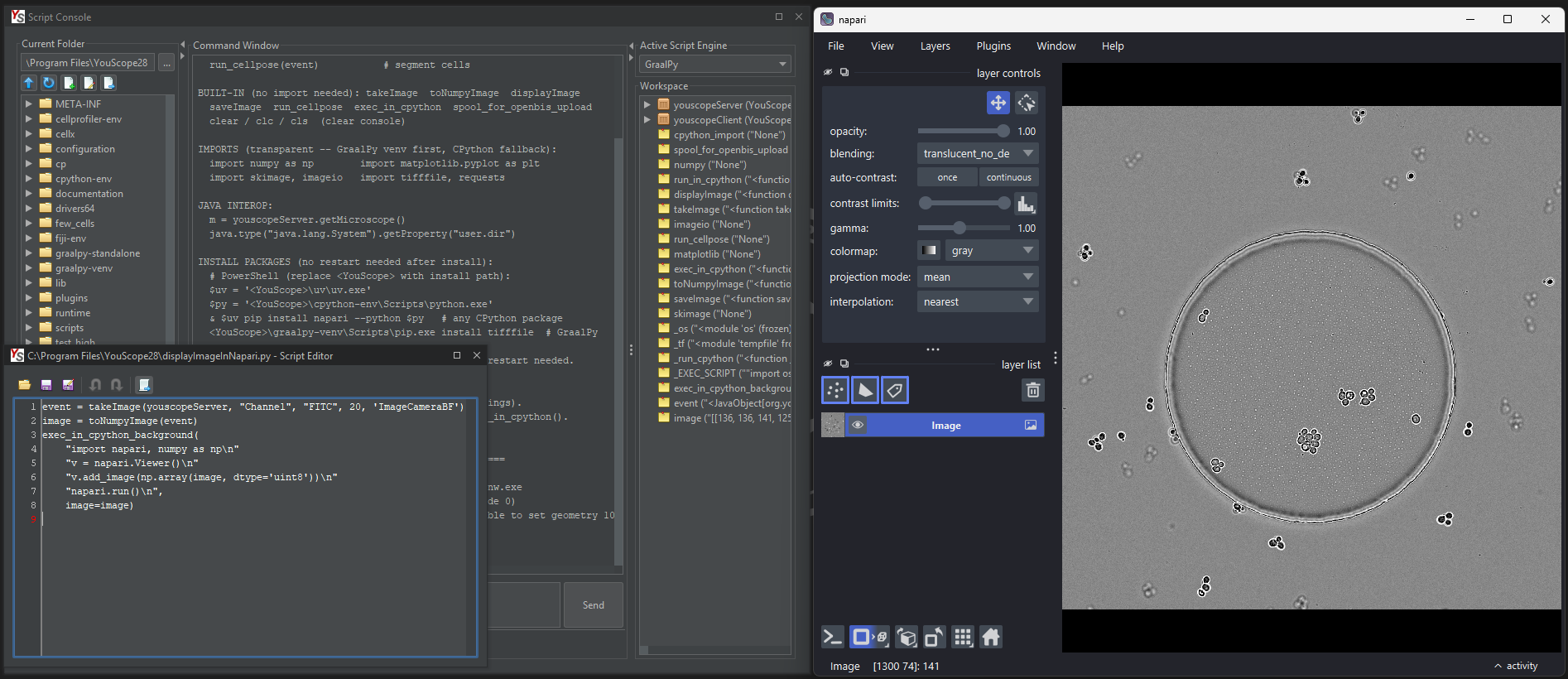The image size is (1568, 679).
Task: Click the napari gamma slider
Action: coord(964,228)
